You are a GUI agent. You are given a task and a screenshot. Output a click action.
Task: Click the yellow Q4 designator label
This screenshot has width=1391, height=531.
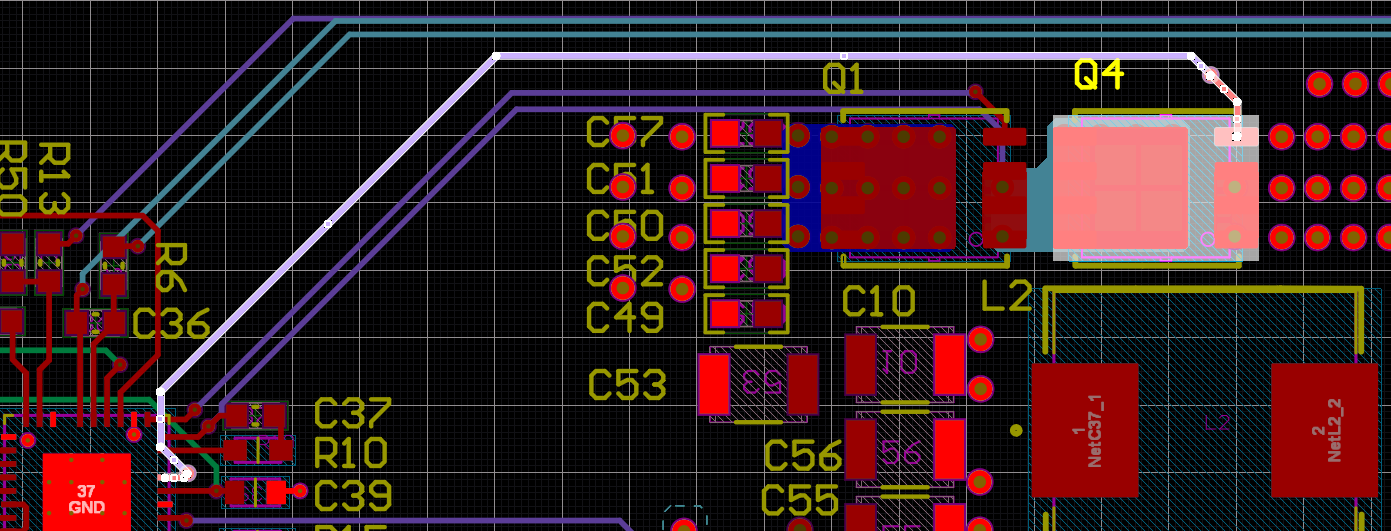pos(1098,74)
